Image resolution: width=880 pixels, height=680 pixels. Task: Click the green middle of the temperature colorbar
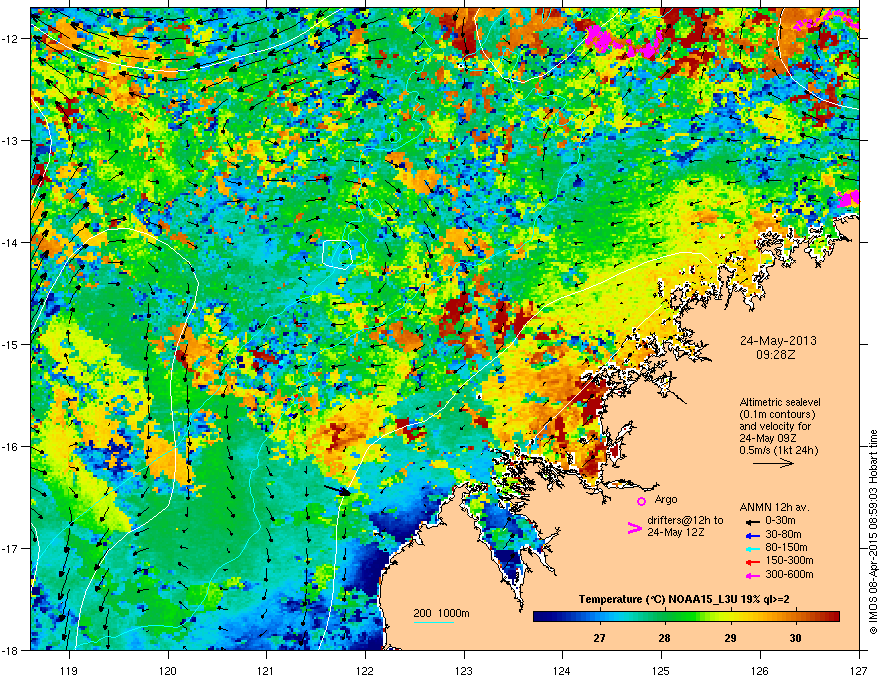686,617
